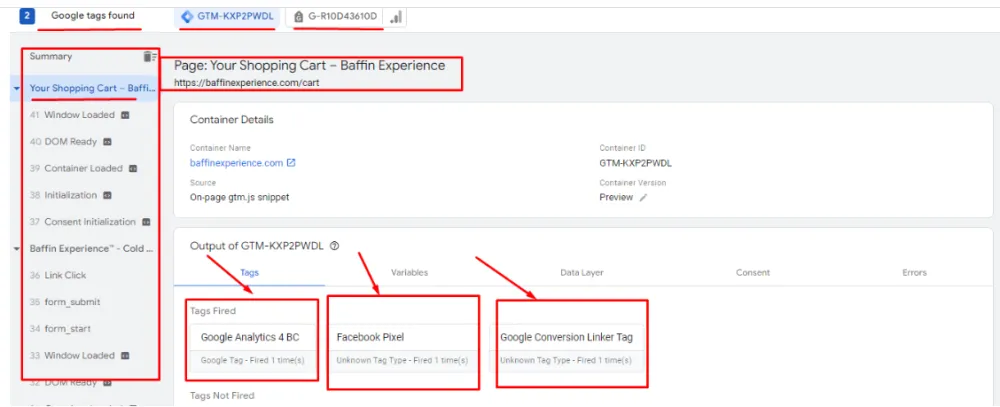Click the external-link icon next to baffinexperience.com
Viewport: 1000px width, 407px height.
click(291, 163)
